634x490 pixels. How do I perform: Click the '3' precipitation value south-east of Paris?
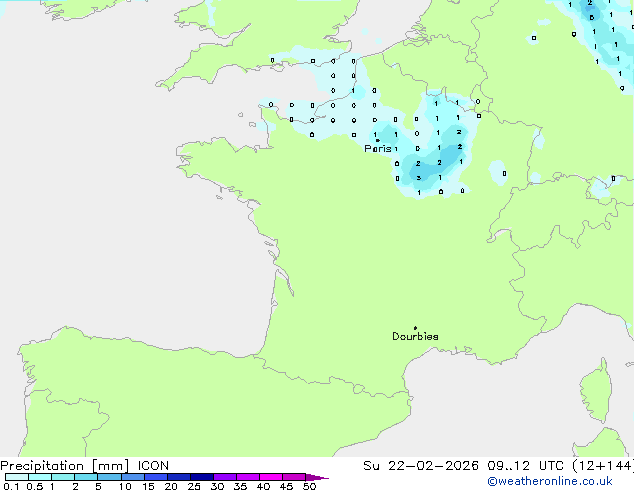click(x=418, y=177)
